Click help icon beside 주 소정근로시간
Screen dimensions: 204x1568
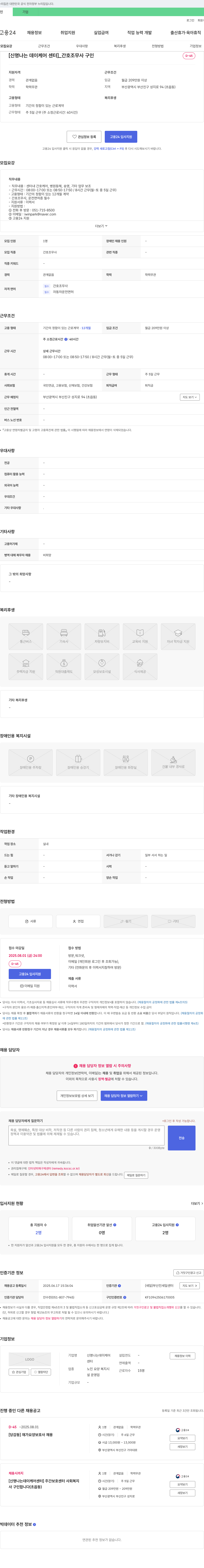pyautogui.click(x=66, y=339)
